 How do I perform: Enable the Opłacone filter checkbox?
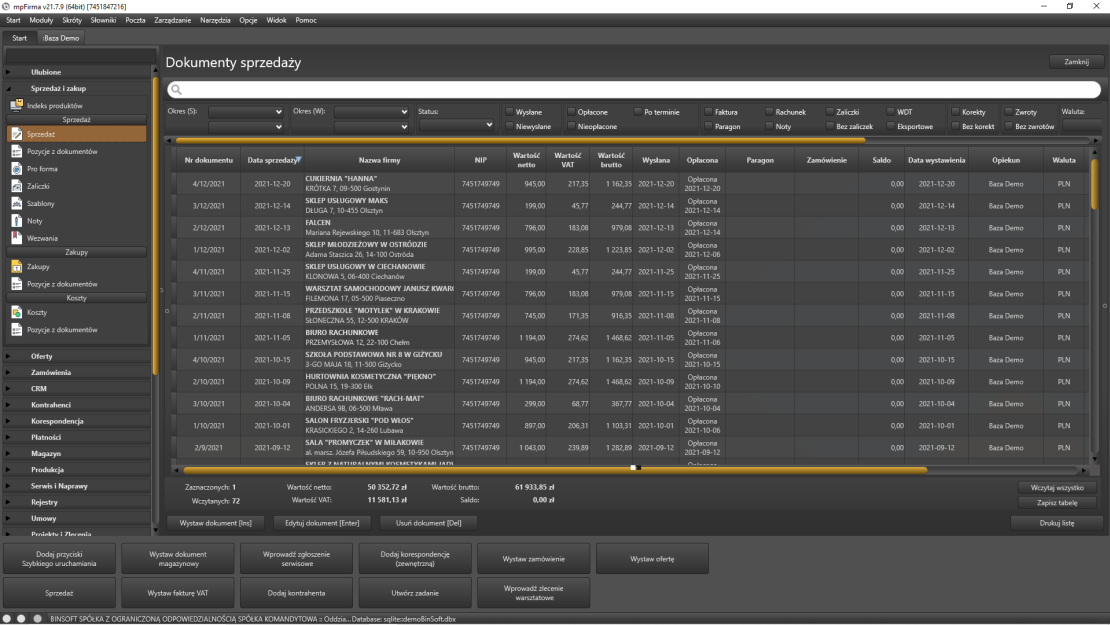(x=571, y=112)
